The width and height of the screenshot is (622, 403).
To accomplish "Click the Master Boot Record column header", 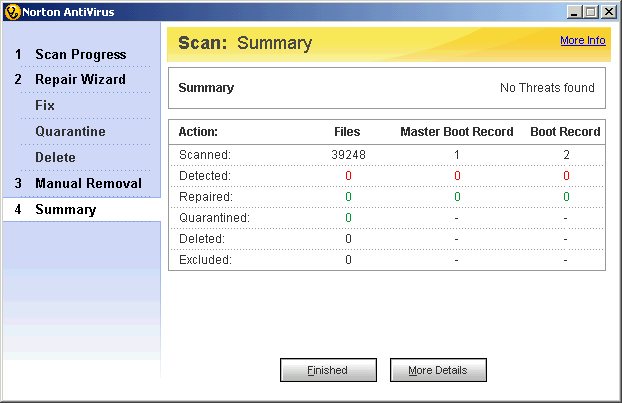I will click(x=456, y=131).
